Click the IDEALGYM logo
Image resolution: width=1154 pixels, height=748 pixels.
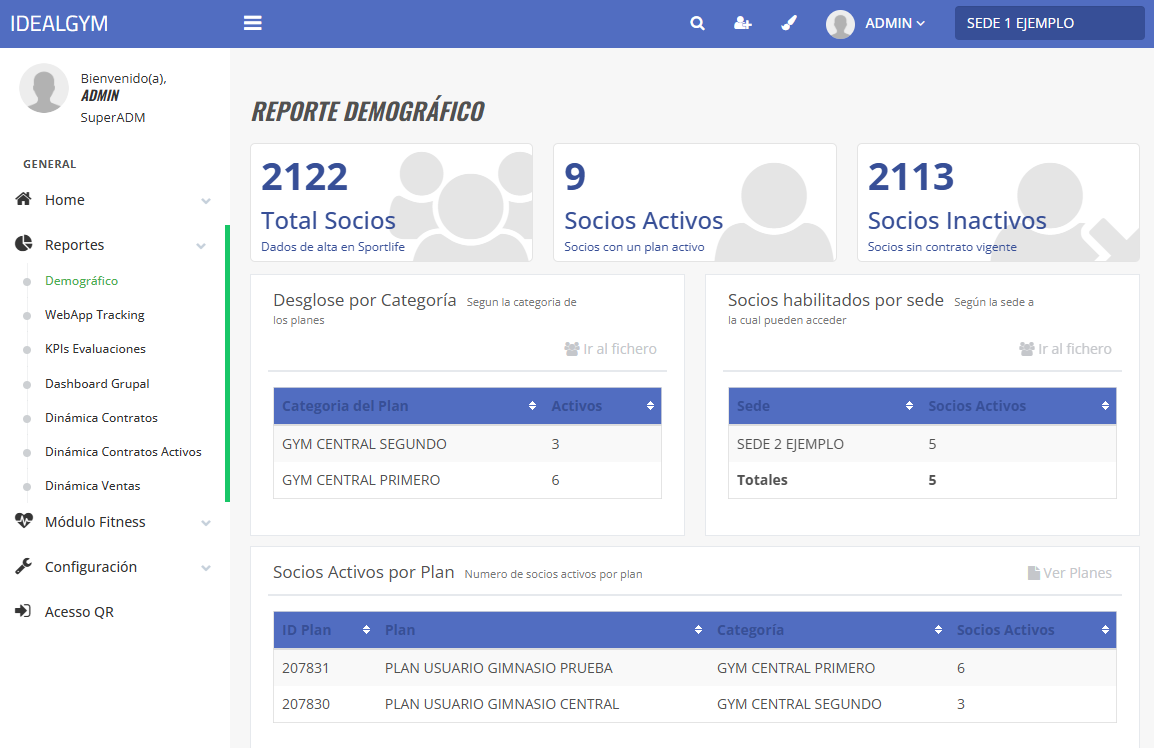coord(59,24)
